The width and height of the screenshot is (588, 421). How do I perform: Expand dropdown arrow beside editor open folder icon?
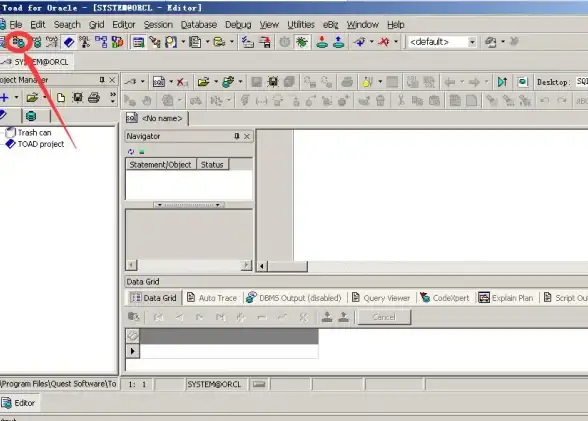[x=216, y=81]
